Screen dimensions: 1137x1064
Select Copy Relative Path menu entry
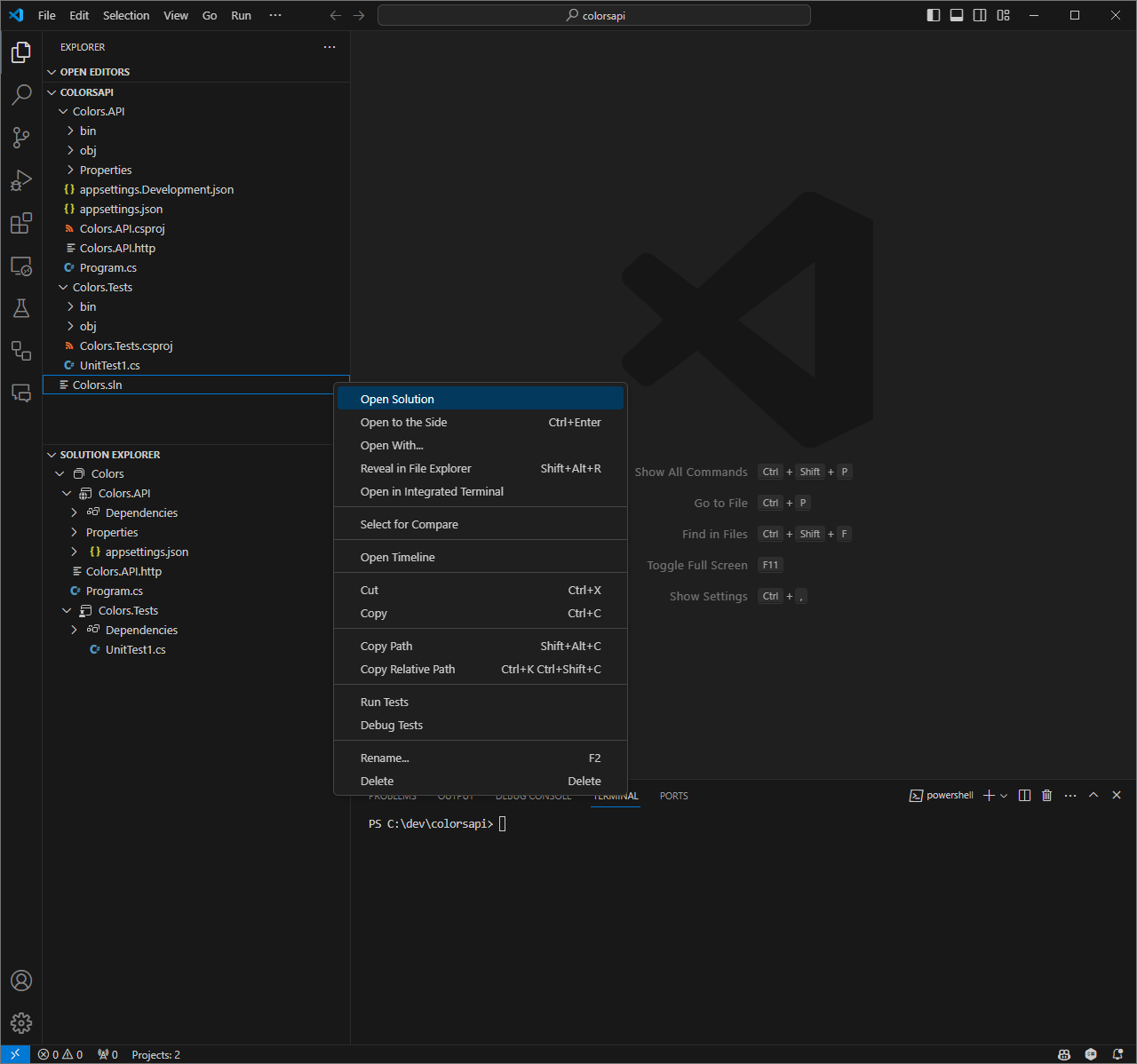point(481,670)
